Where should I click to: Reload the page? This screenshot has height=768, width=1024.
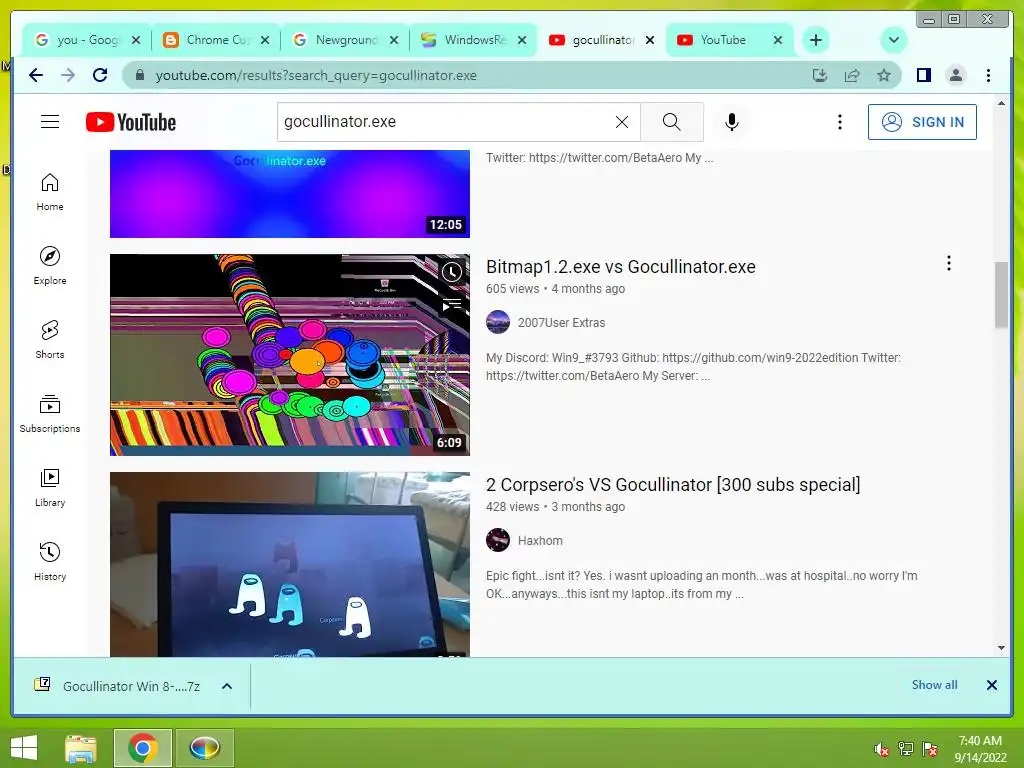[x=100, y=75]
